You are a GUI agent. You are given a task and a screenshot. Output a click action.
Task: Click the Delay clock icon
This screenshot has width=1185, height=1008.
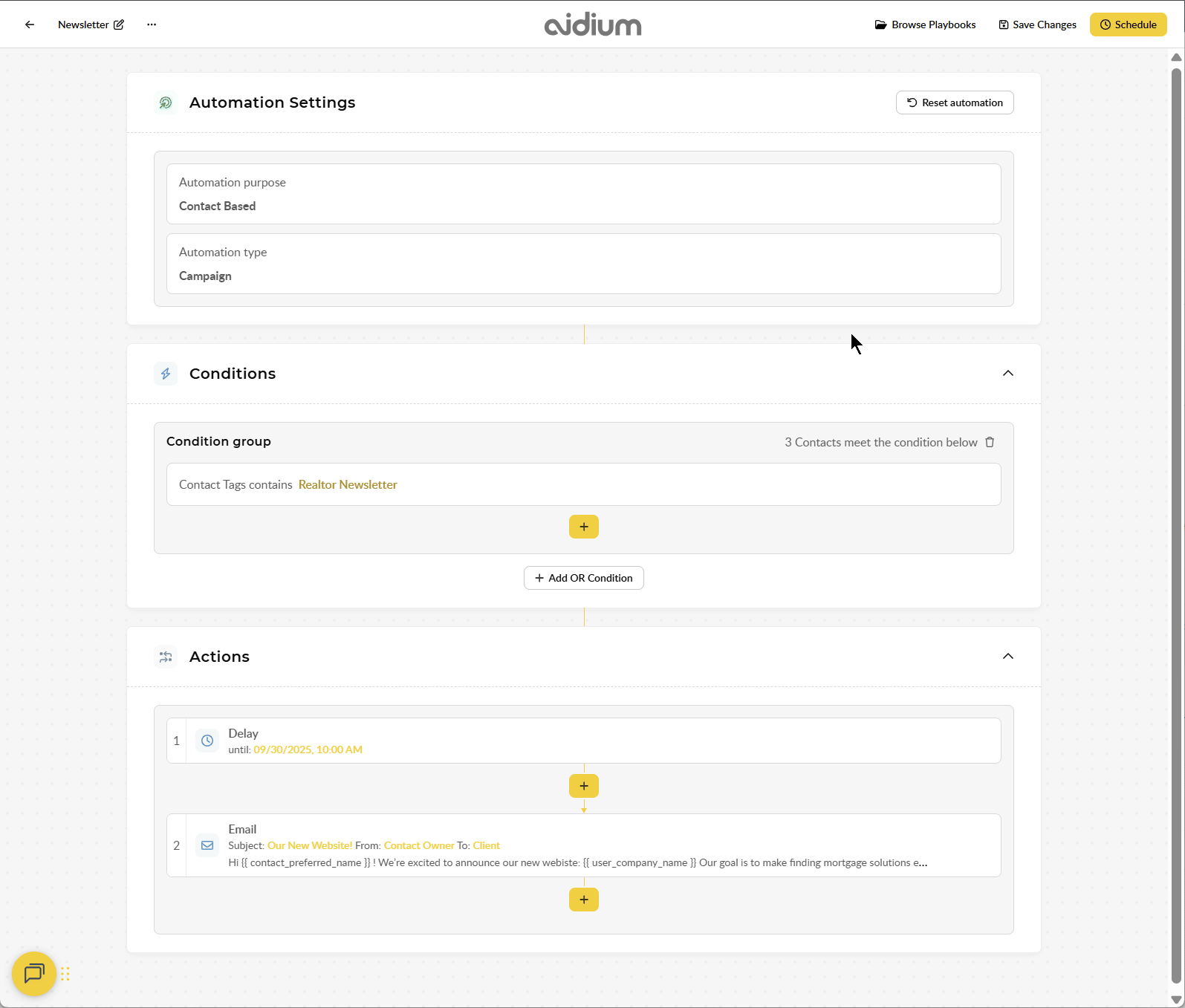click(207, 741)
